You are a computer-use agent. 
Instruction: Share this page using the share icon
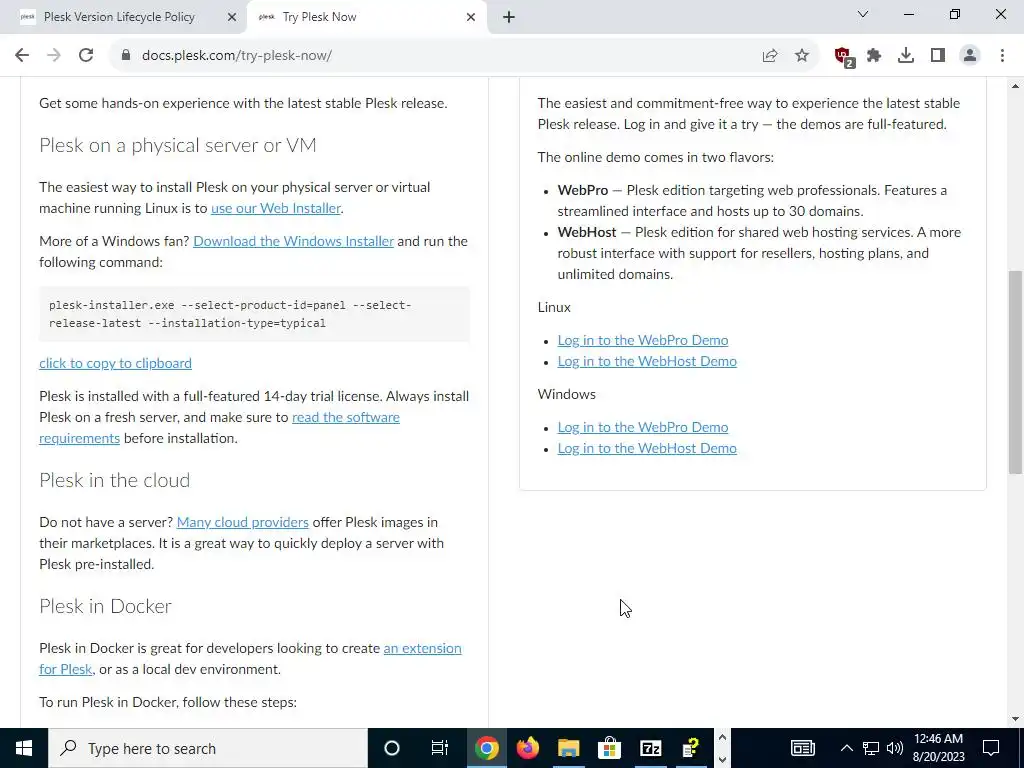770,56
